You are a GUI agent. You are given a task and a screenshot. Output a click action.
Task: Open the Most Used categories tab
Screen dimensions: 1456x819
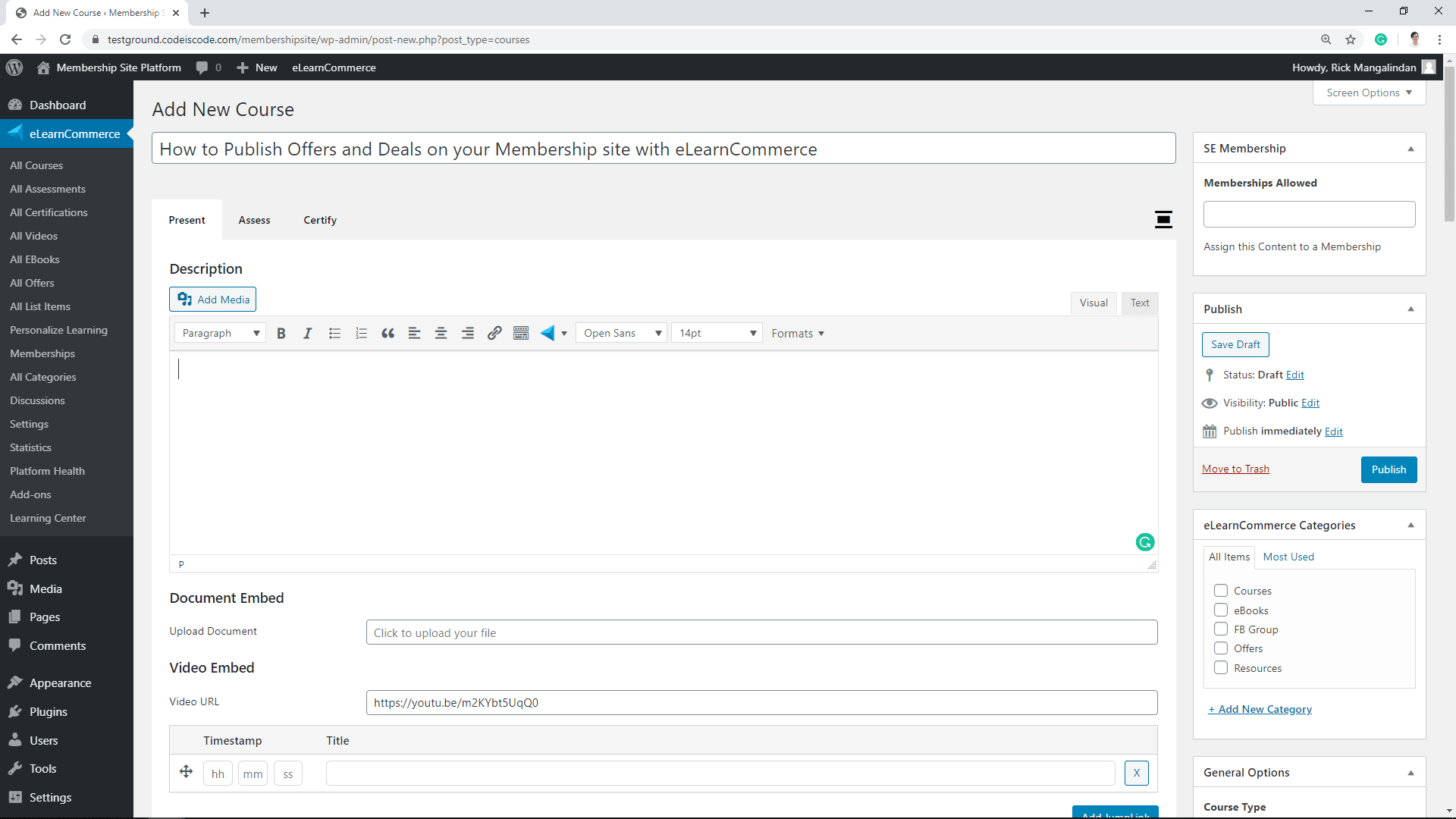(1288, 557)
